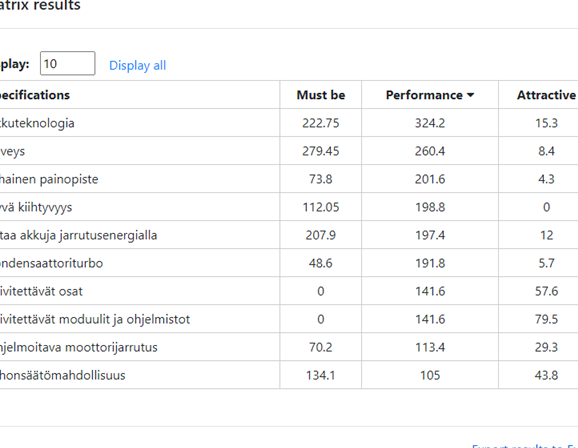This screenshot has width=578, height=448.
Task: Click the moduulit ja ohjelmistot row
Action: click(289, 319)
